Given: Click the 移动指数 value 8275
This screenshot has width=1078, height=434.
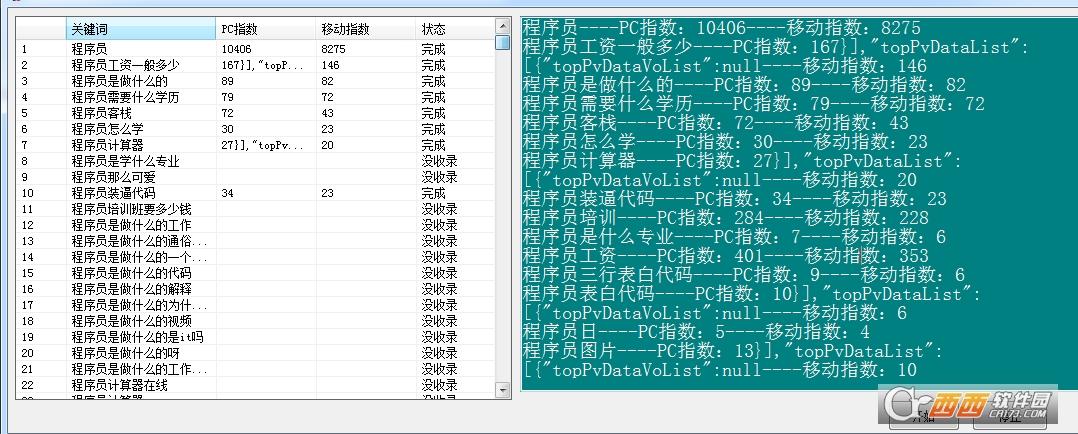Looking at the screenshot, I should coord(333,49).
